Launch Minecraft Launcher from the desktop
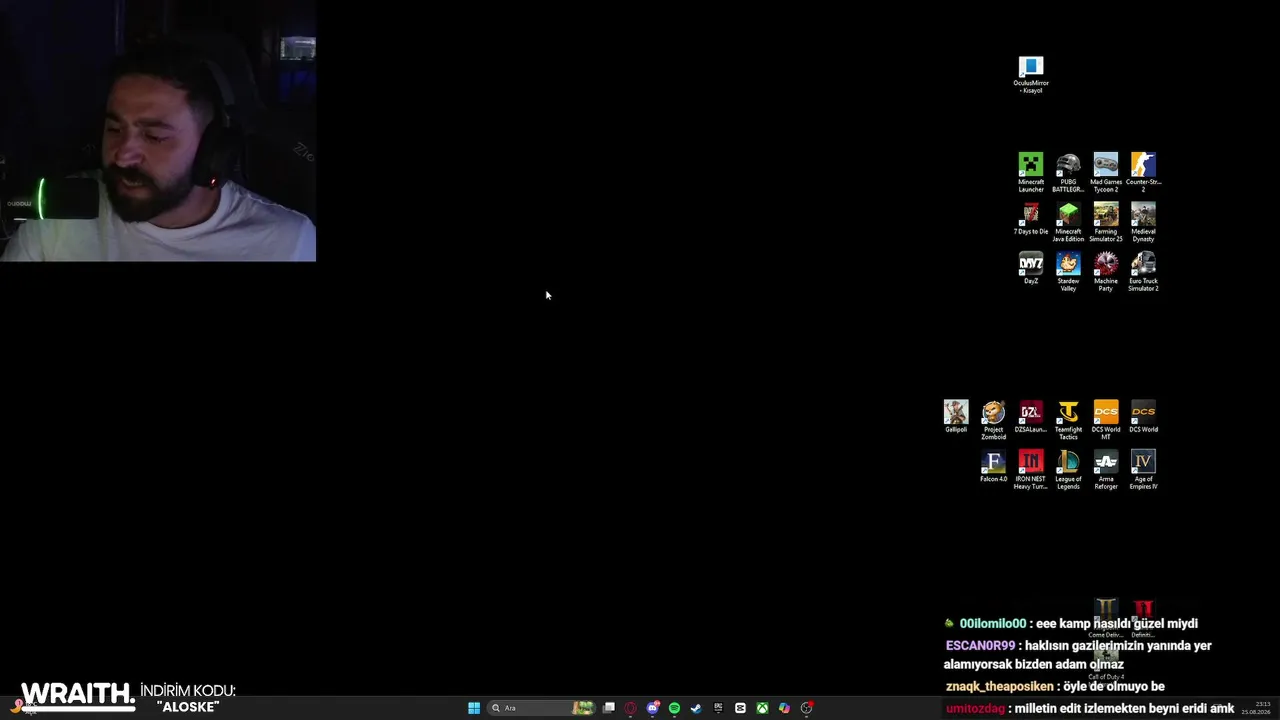 pos(1031,172)
